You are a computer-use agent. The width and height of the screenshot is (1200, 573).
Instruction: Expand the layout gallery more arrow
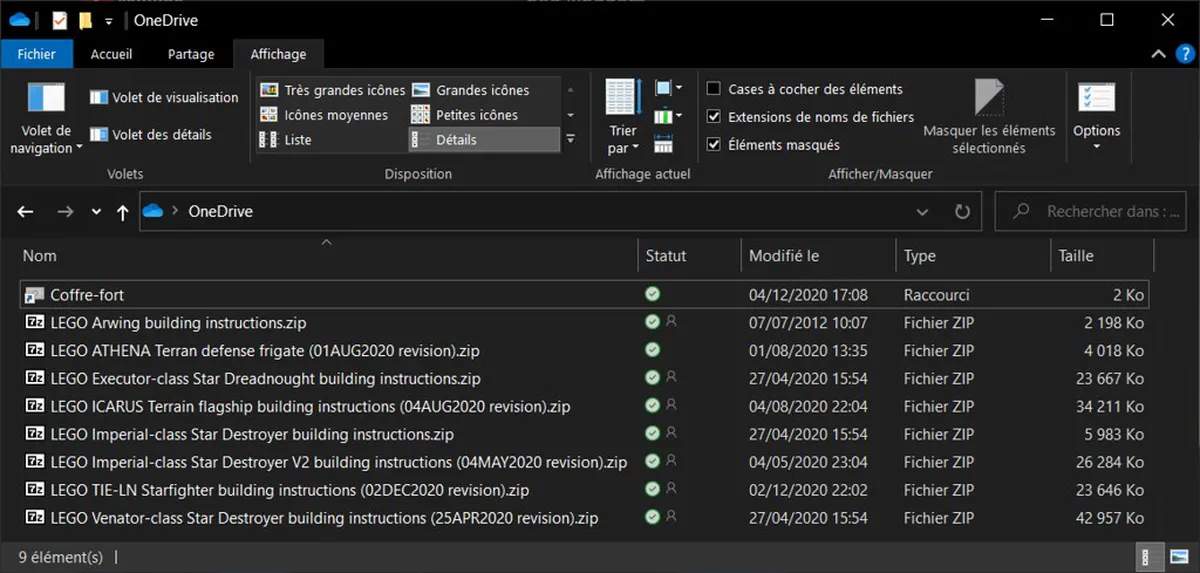click(570, 140)
